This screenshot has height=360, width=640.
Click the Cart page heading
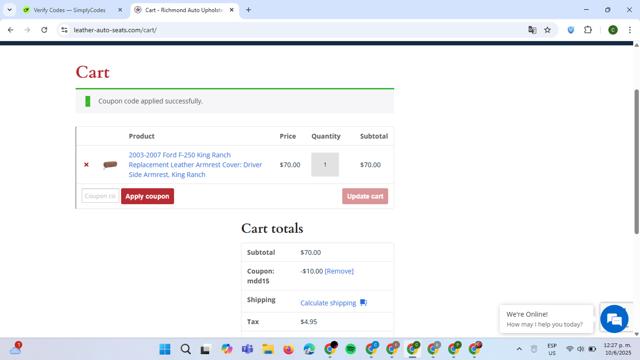(x=93, y=72)
